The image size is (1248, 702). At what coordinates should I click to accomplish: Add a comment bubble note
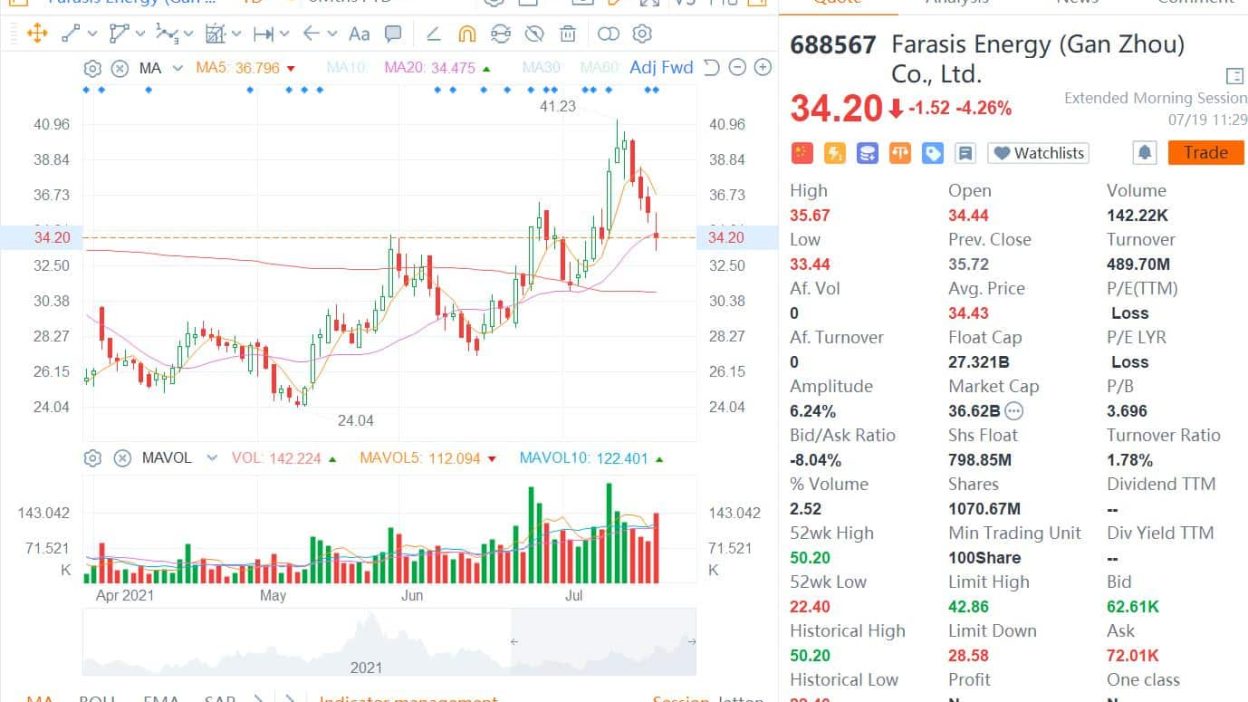(393, 34)
